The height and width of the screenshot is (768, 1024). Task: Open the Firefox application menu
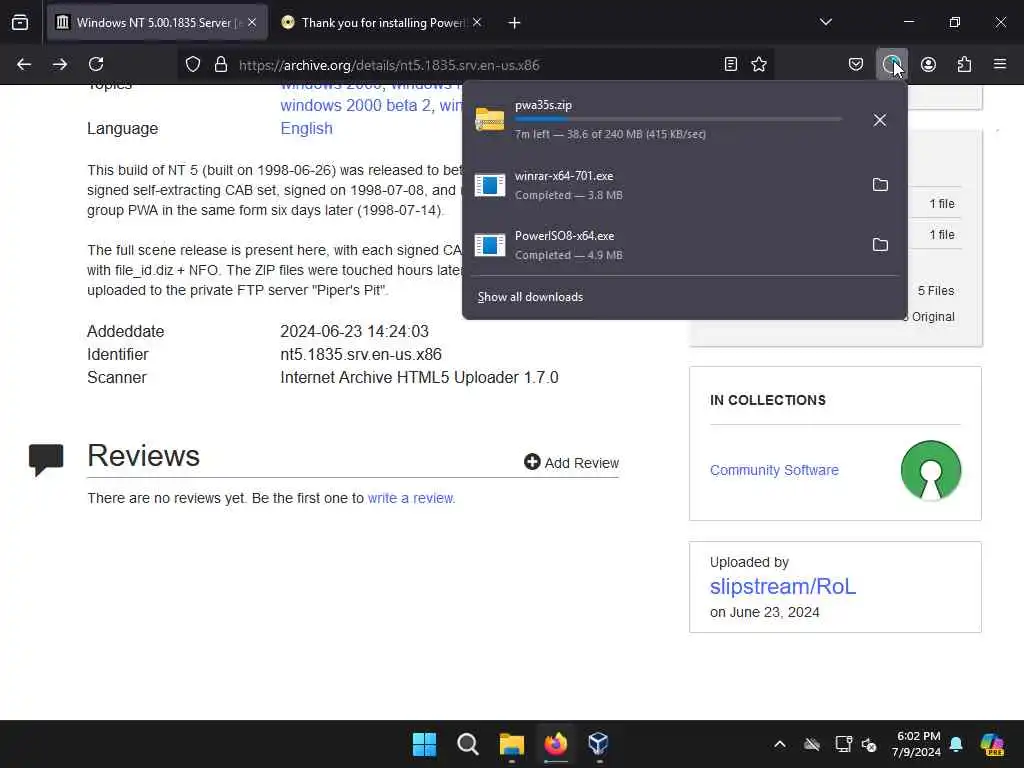pos(1000,64)
